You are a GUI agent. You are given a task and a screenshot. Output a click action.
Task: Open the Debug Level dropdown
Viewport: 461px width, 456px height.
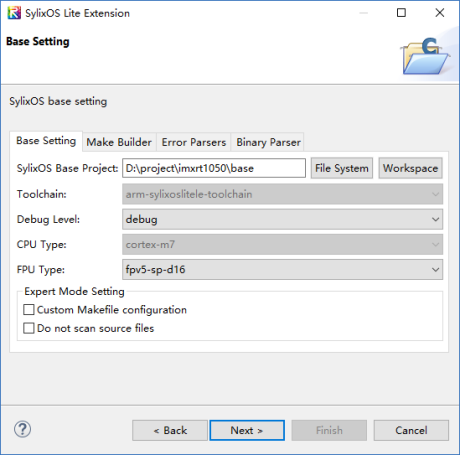coord(282,219)
